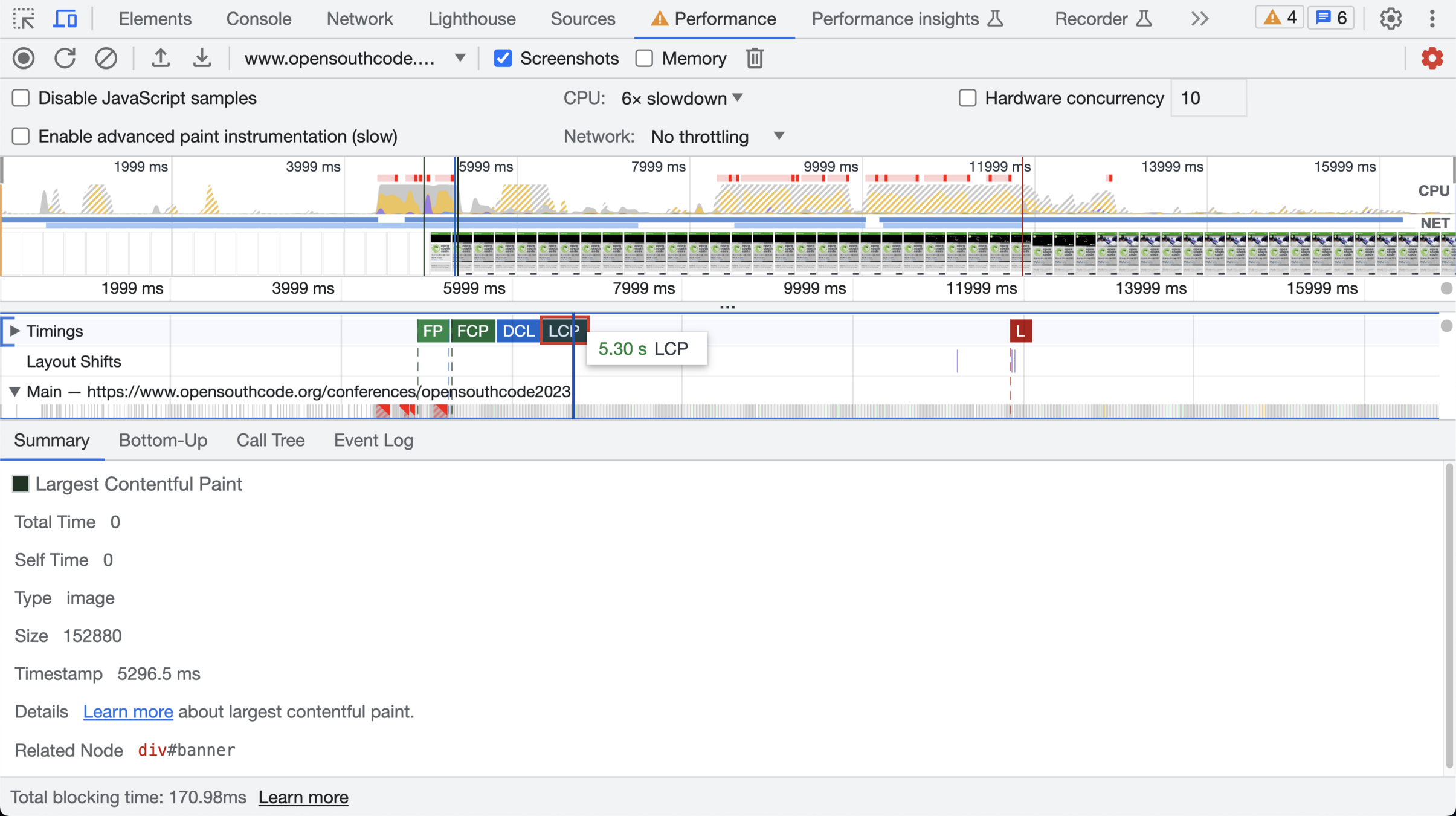Click Learn more about largest contentful paint

click(128, 712)
